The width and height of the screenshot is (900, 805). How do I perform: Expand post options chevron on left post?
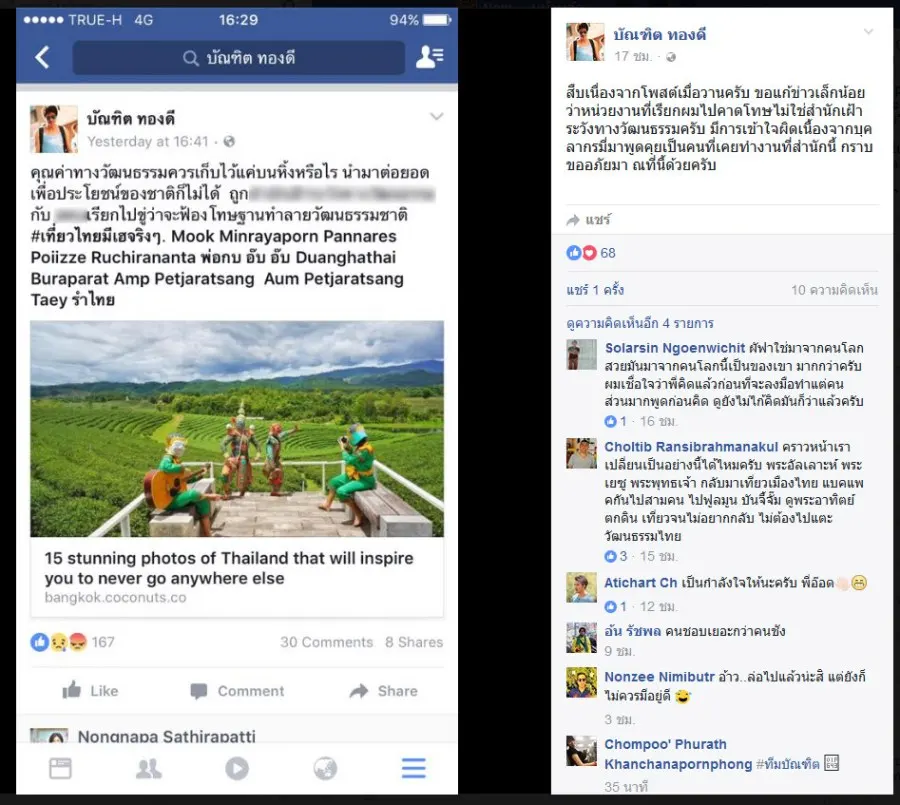pos(437,117)
